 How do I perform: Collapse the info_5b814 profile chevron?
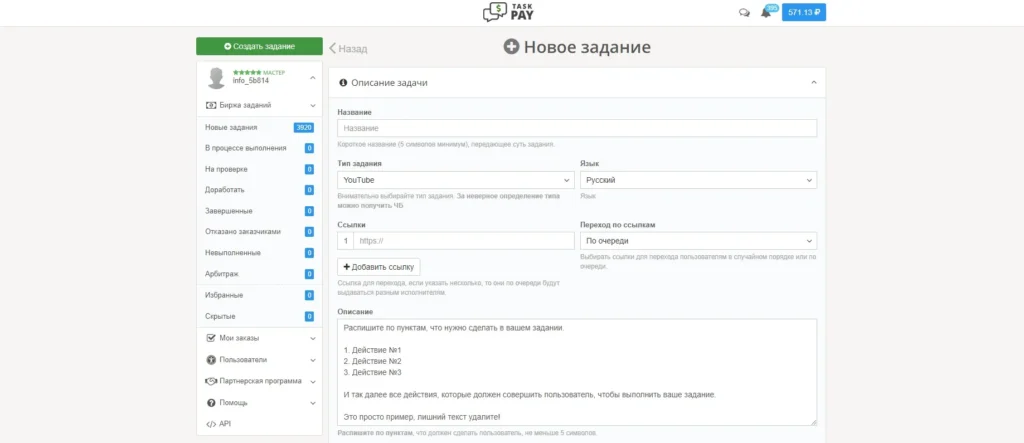point(313,78)
